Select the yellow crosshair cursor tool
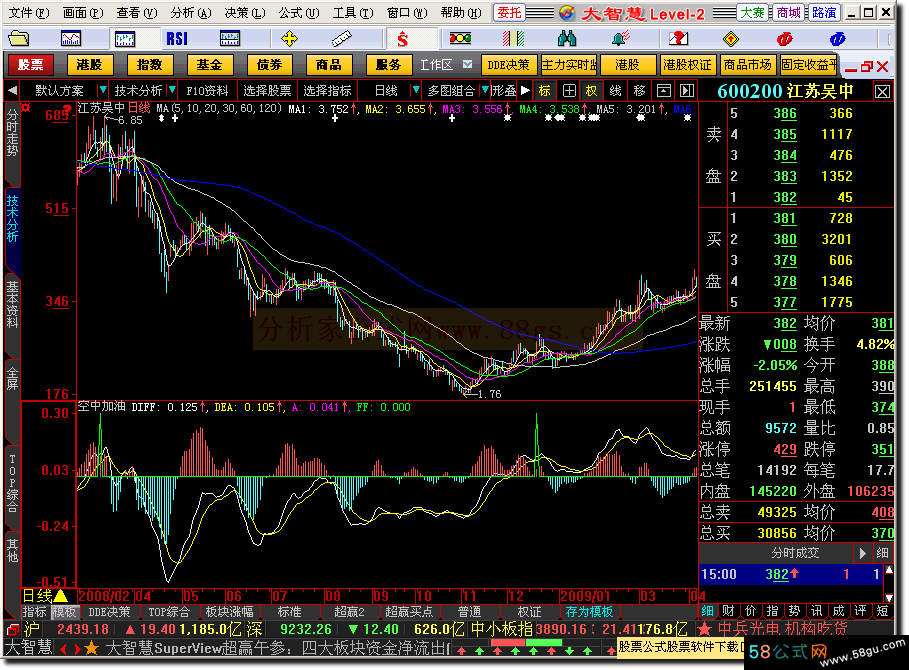 point(289,39)
